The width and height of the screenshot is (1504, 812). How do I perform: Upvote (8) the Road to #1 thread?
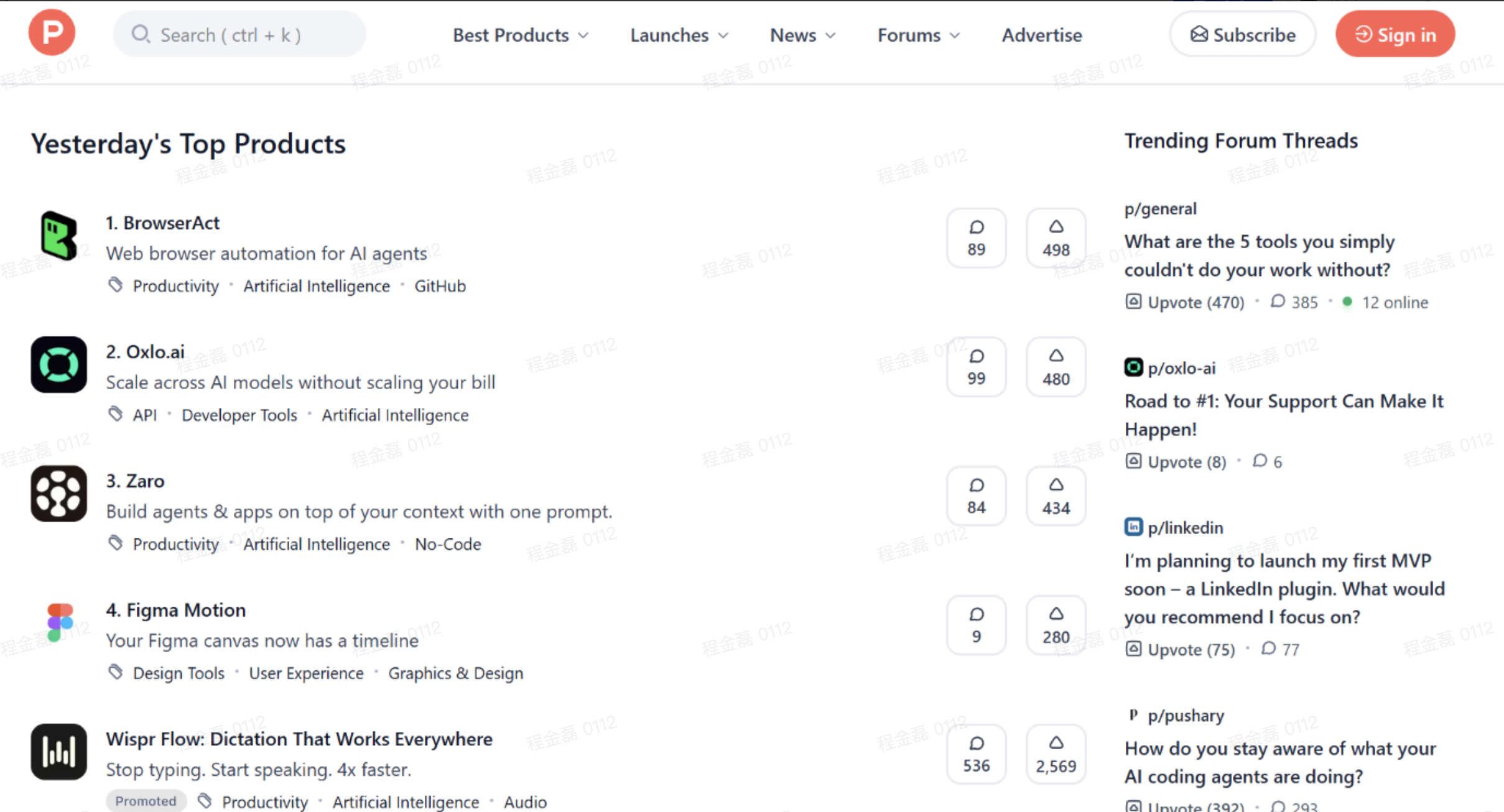[1176, 462]
